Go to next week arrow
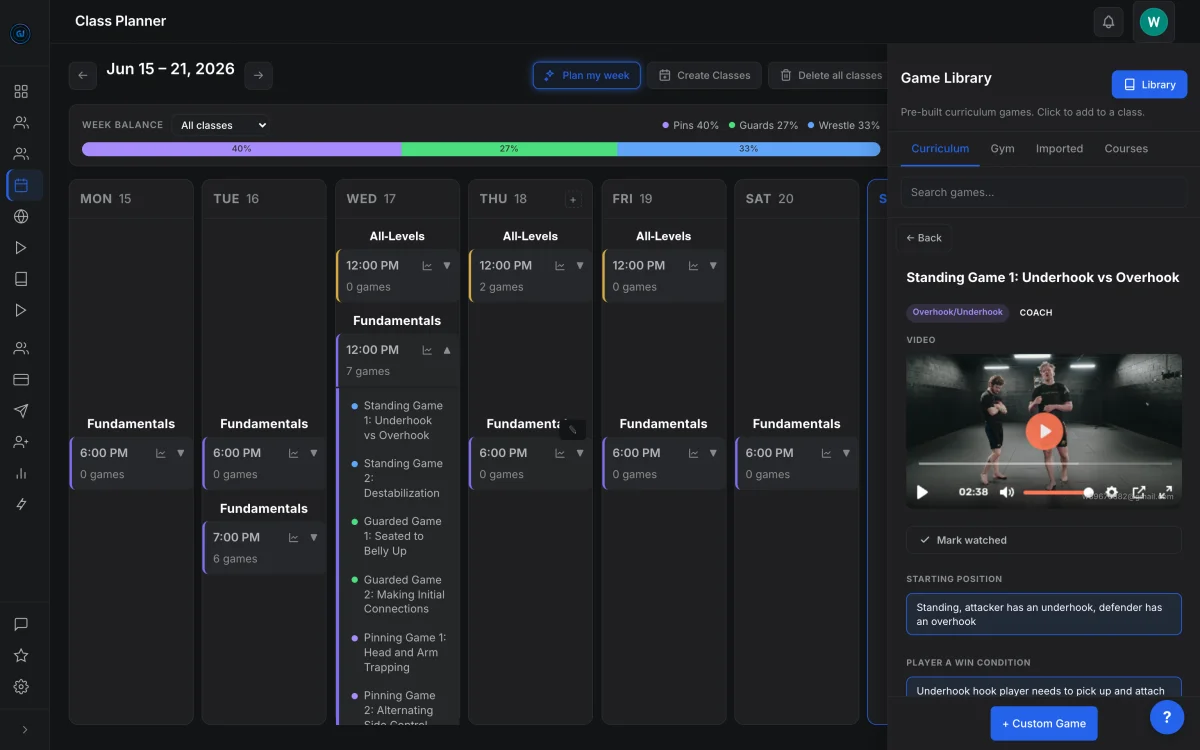Image resolution: width=1200 pixels, height=750 pixels. (258, 75)
